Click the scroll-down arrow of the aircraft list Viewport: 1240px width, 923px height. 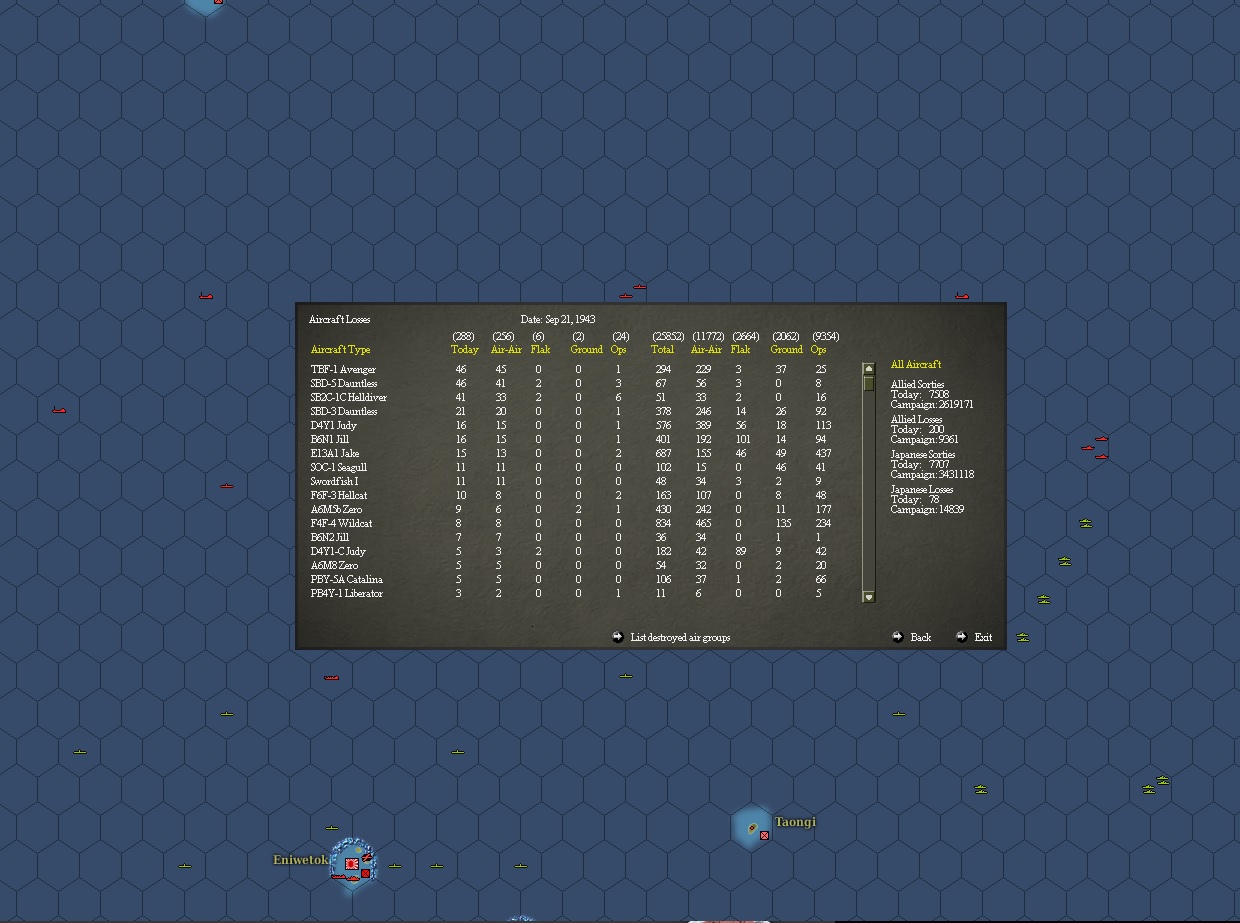(869, 597)
